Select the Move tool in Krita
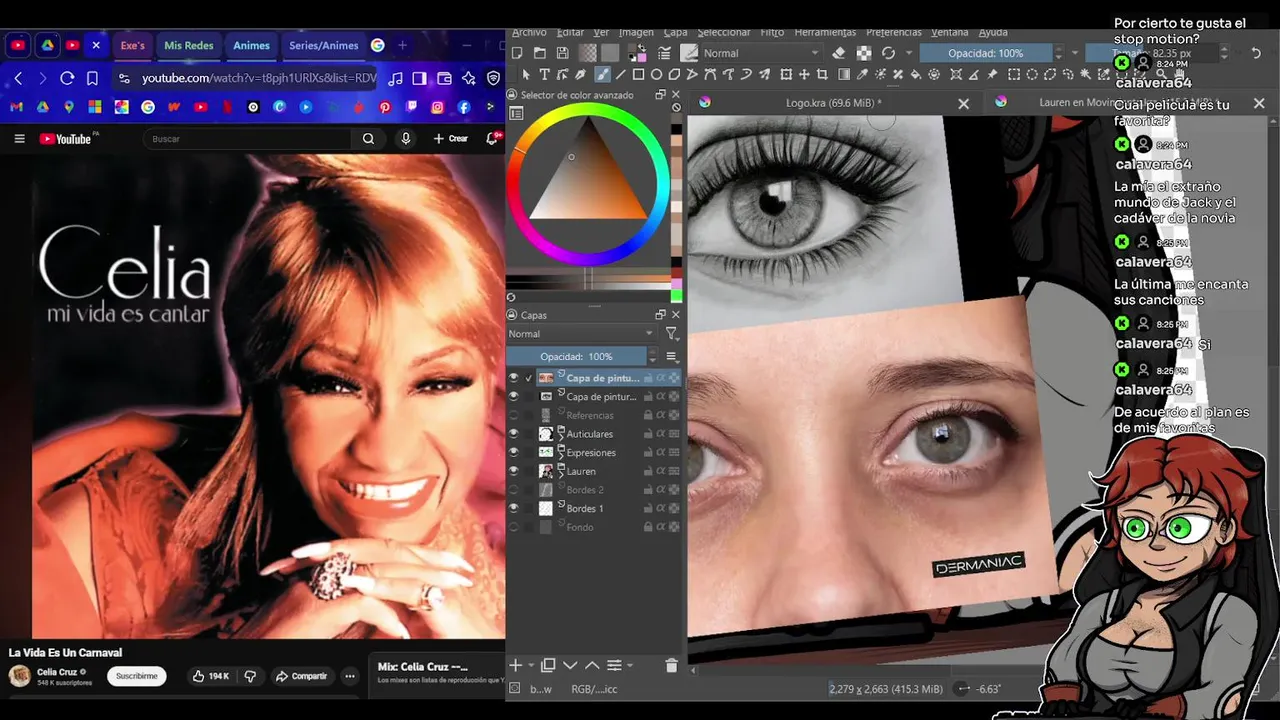Screen dimensions: 1280x720 click(804, 74)
